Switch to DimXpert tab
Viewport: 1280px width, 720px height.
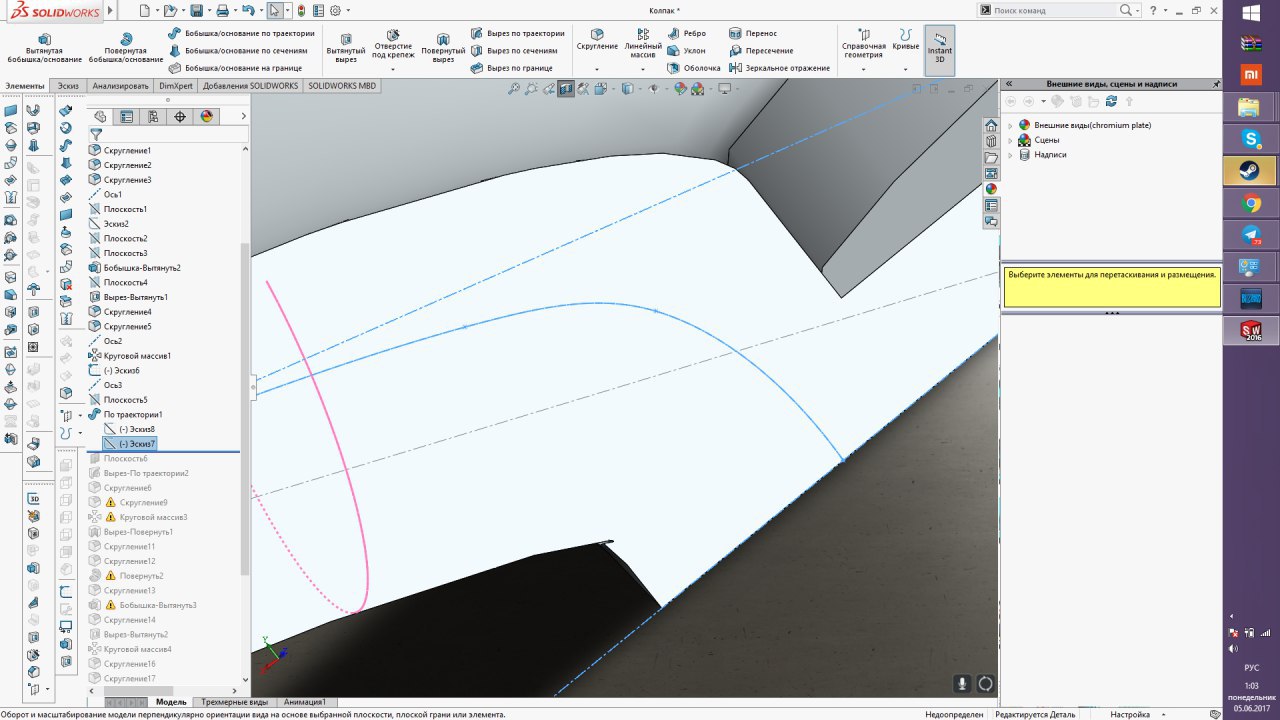tap(176, 86)
